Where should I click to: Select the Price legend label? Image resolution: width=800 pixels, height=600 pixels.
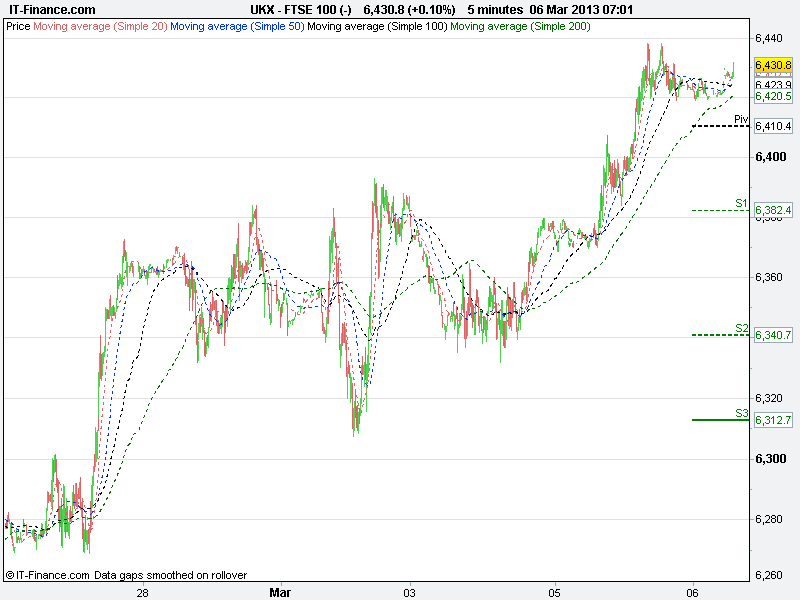18,26
